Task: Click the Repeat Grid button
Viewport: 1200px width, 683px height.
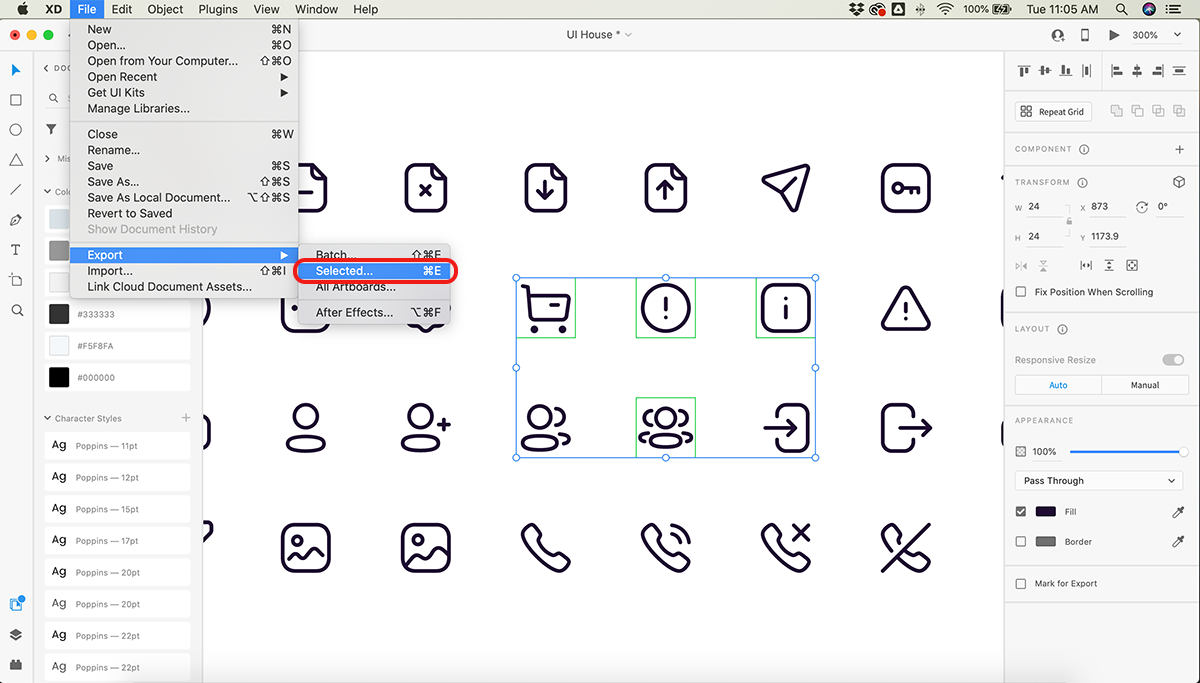Action: click(x=1053, y=112)
